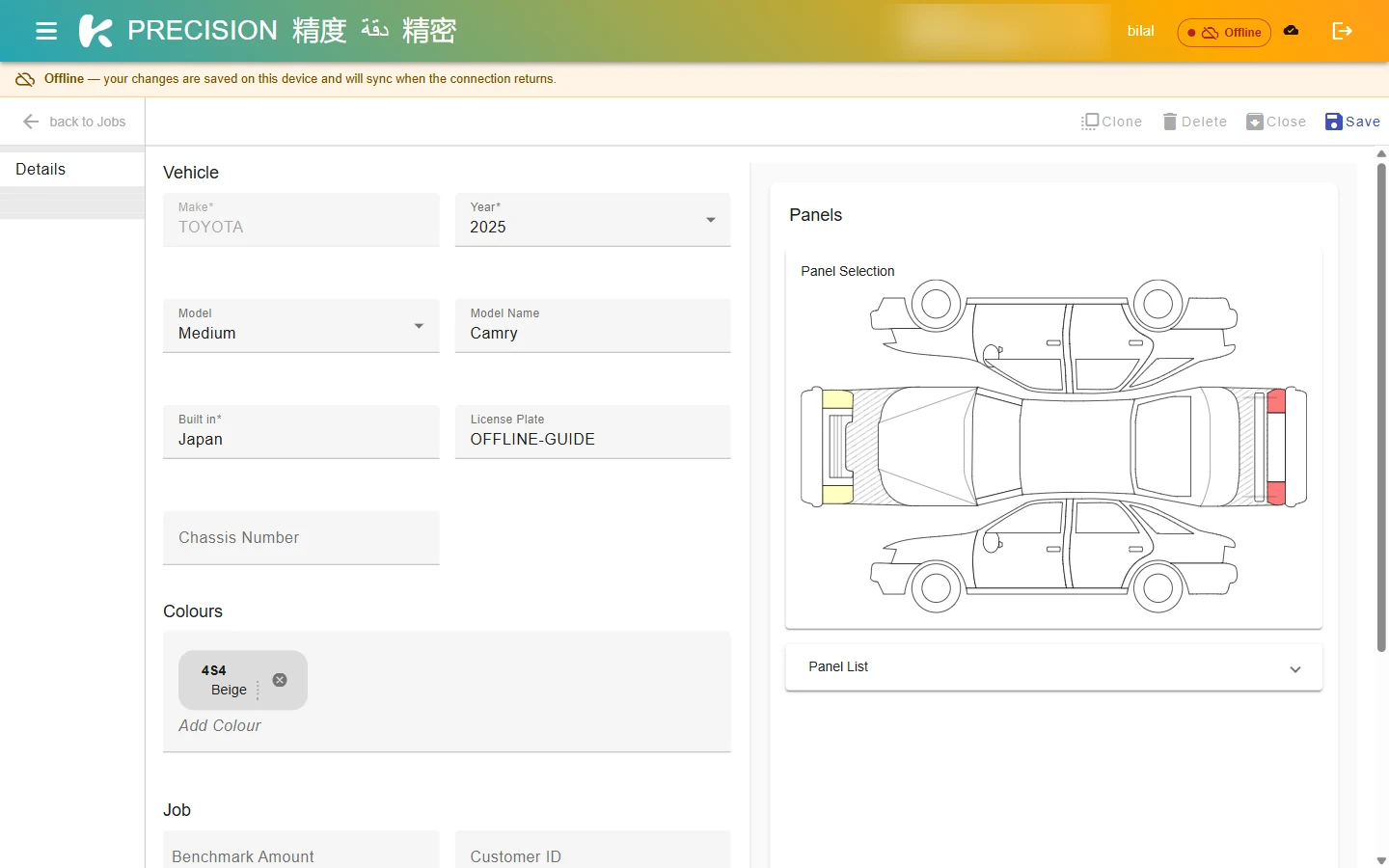Click the Precision K logo
Screen dimensions: 1389x868
95,31
